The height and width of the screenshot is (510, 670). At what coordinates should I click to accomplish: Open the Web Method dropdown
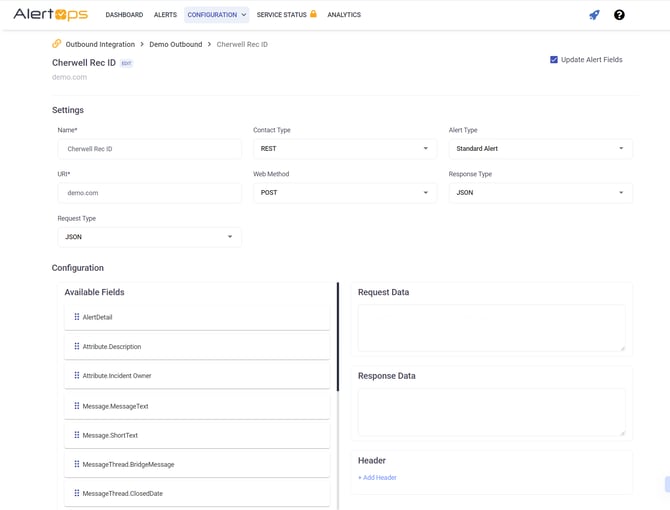pos(345,193)
